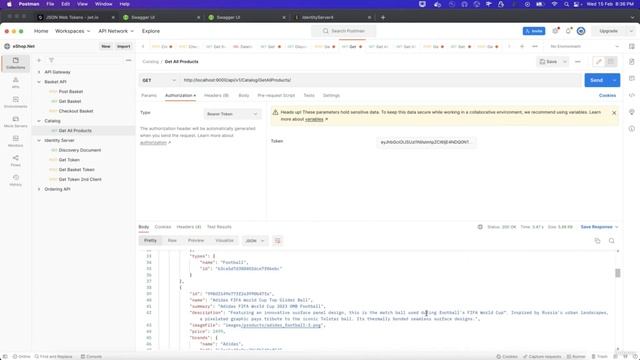Screen dimensions: 640x360
Task: Click the comment mode icon beside the pencil
Action: [611, 62]
